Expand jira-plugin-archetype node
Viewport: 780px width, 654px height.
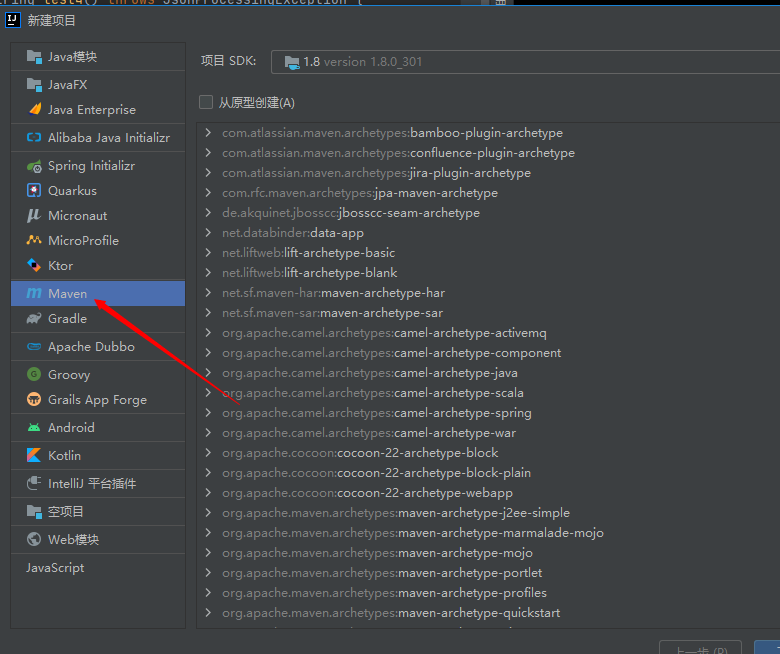[208, 173]
